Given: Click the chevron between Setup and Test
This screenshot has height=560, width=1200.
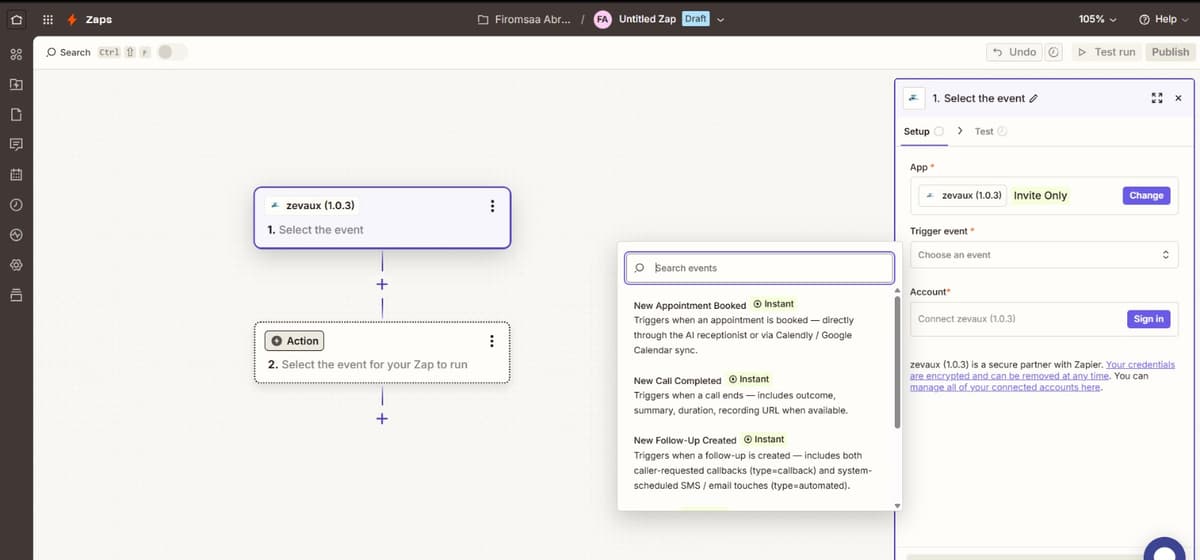Looking at the screenshot, I should [x=960, y=131].
